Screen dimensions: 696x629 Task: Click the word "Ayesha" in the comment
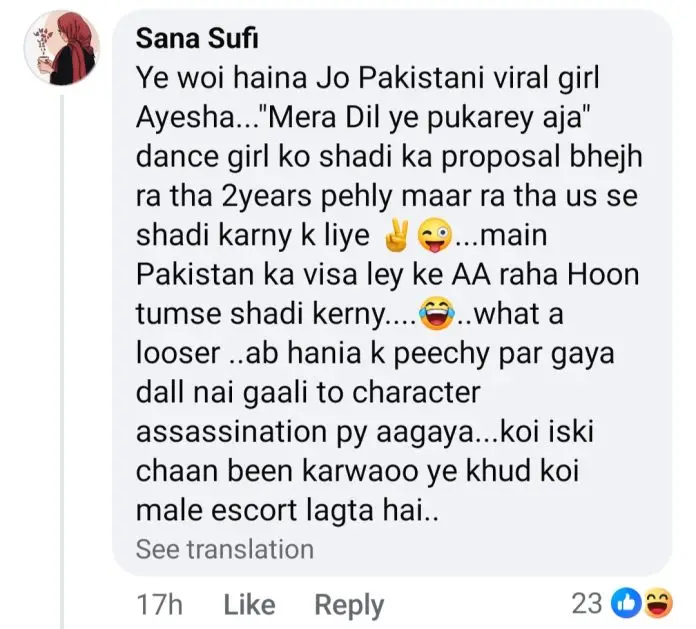(x=184, y=126)
